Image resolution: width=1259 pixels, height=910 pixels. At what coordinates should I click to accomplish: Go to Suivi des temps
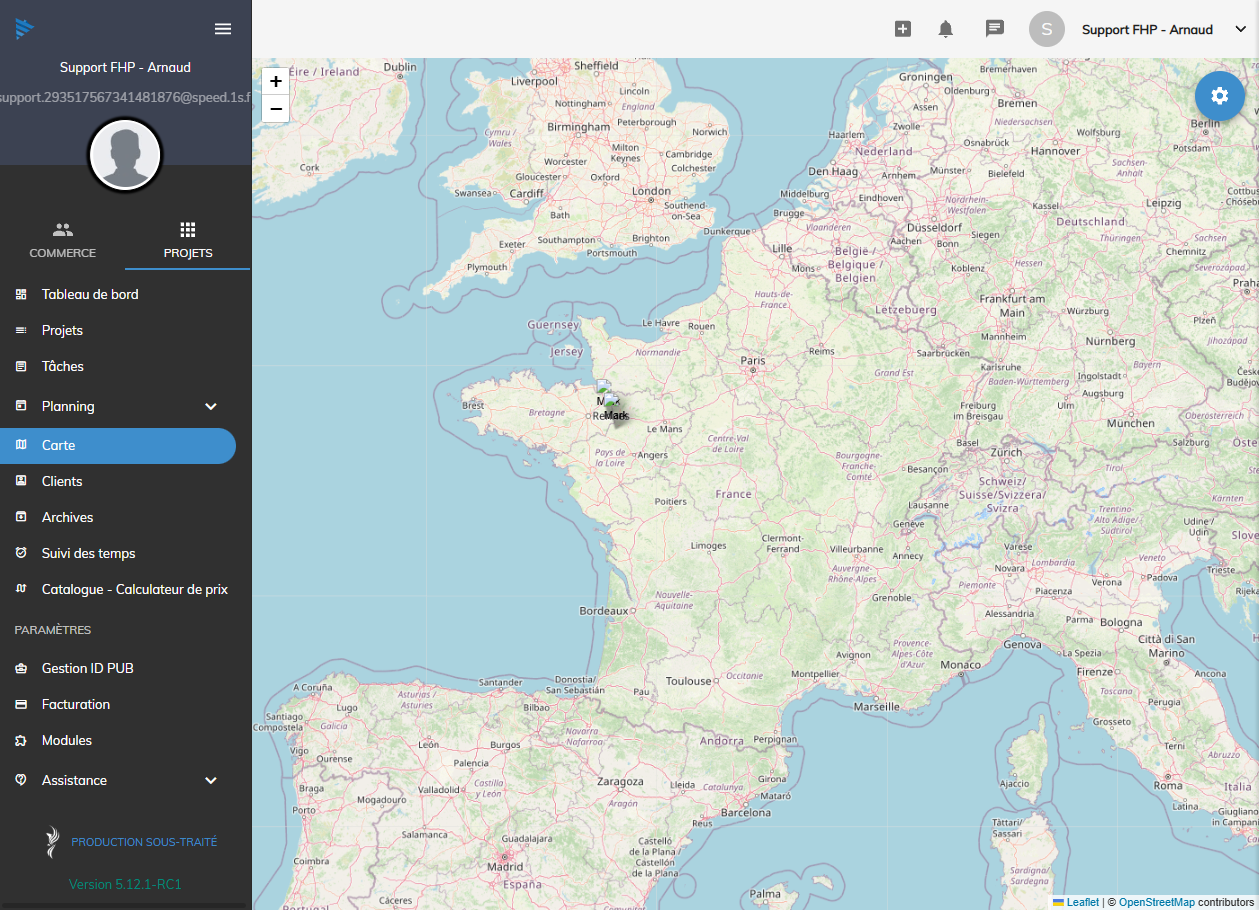tap(88, 554)
